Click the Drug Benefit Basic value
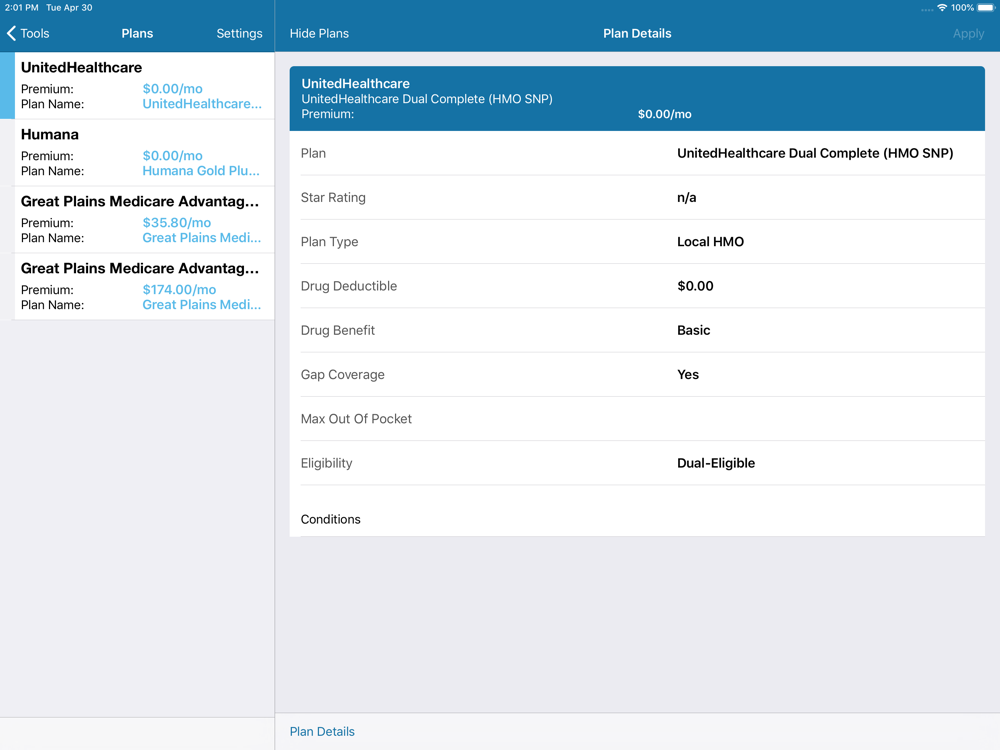 tap(693, 330)
